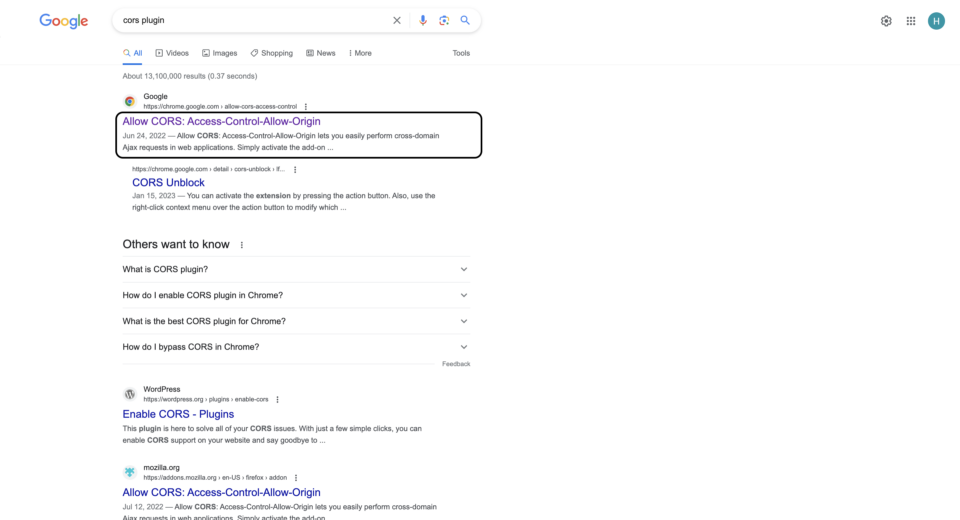Click the blue magnifying glass search button
This screenshot has height=520, width=960.
[x=465, y=20]
